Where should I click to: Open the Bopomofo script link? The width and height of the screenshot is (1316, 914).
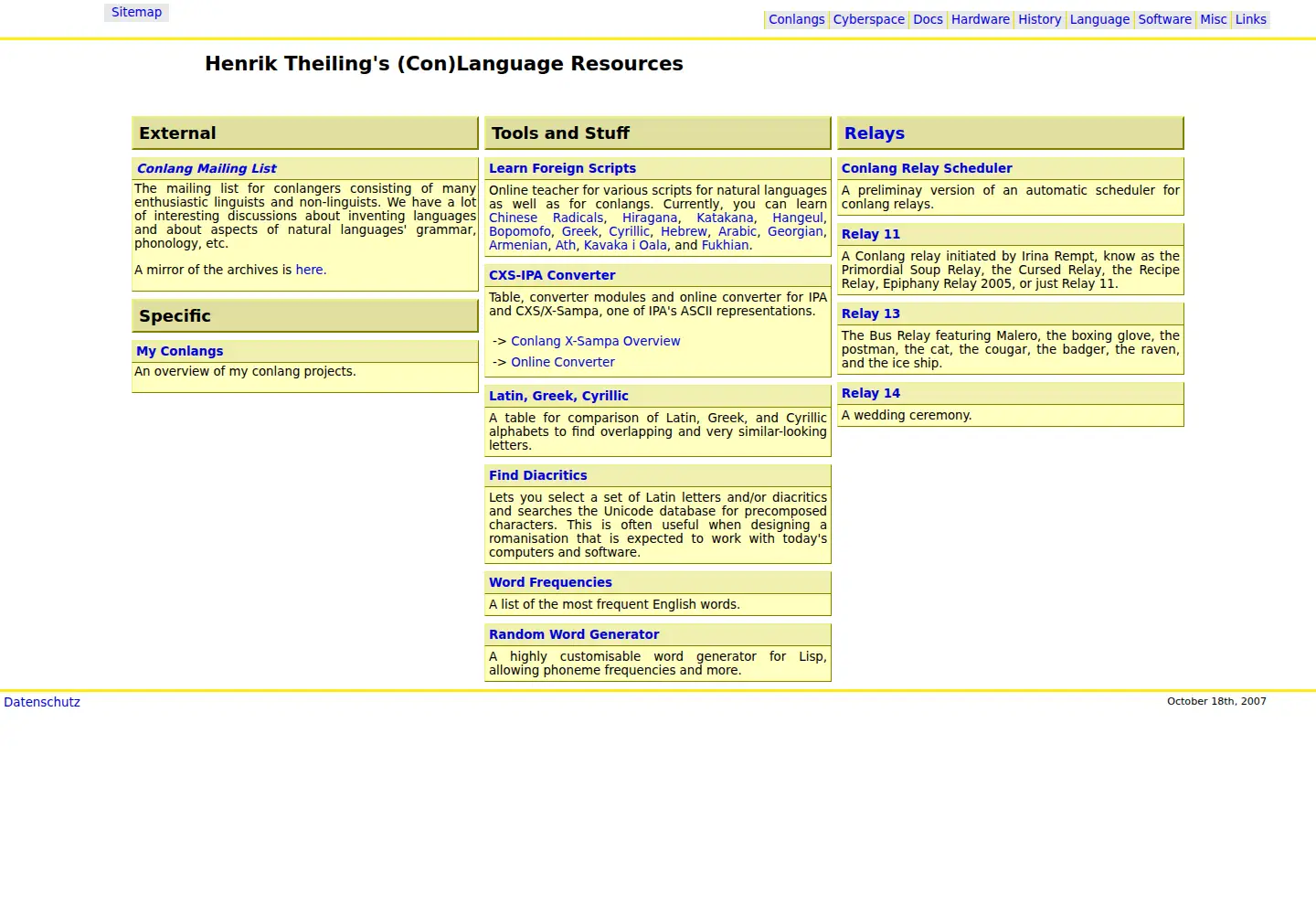520,231
